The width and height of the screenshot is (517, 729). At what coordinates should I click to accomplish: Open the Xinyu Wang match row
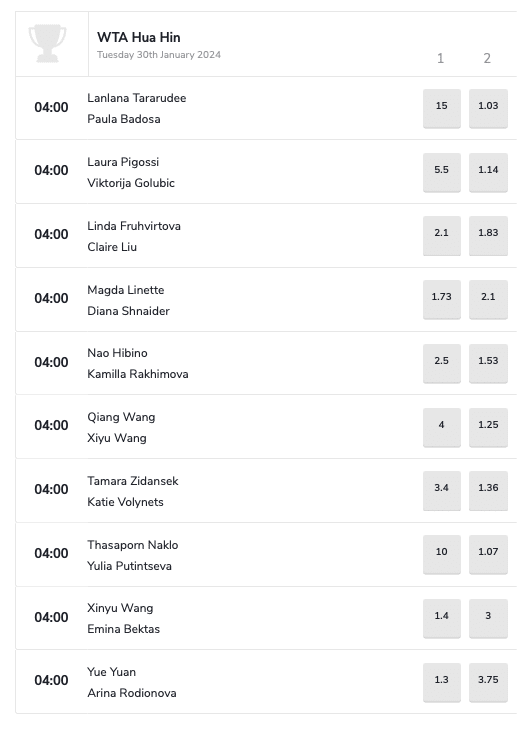(266, 619)
